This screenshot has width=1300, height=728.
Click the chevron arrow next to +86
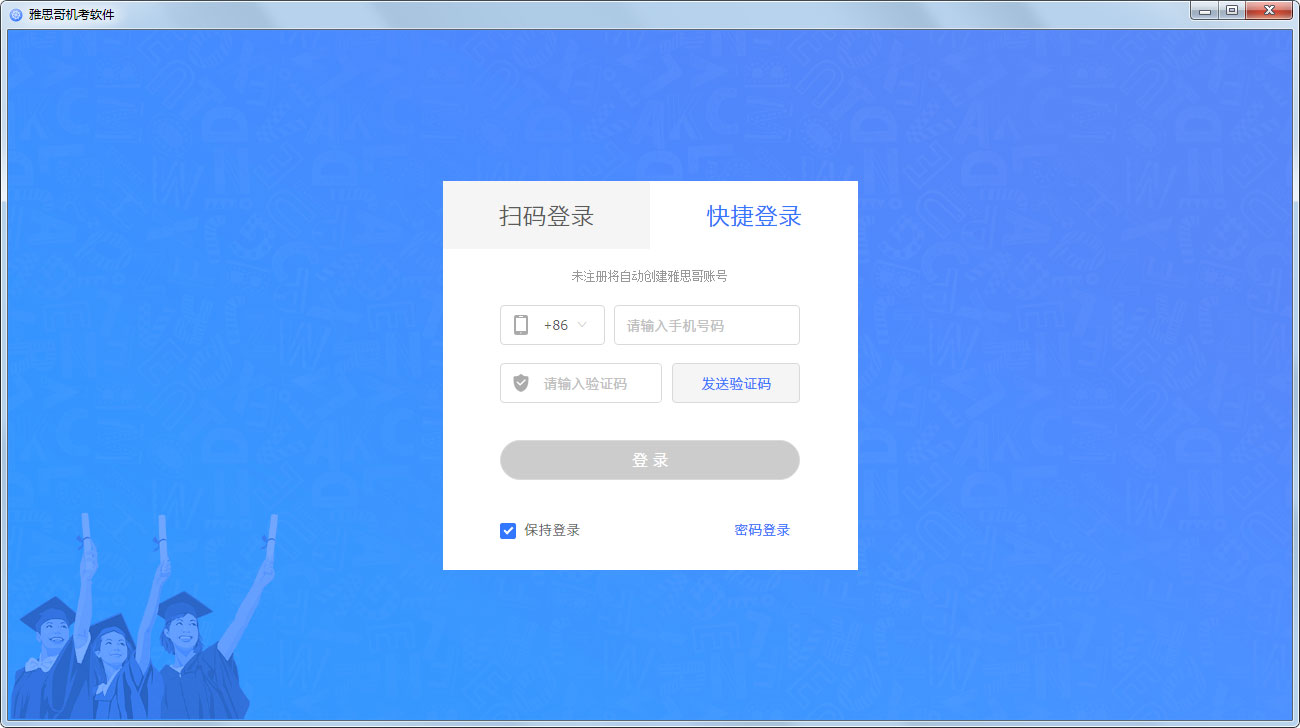(582, 325)
